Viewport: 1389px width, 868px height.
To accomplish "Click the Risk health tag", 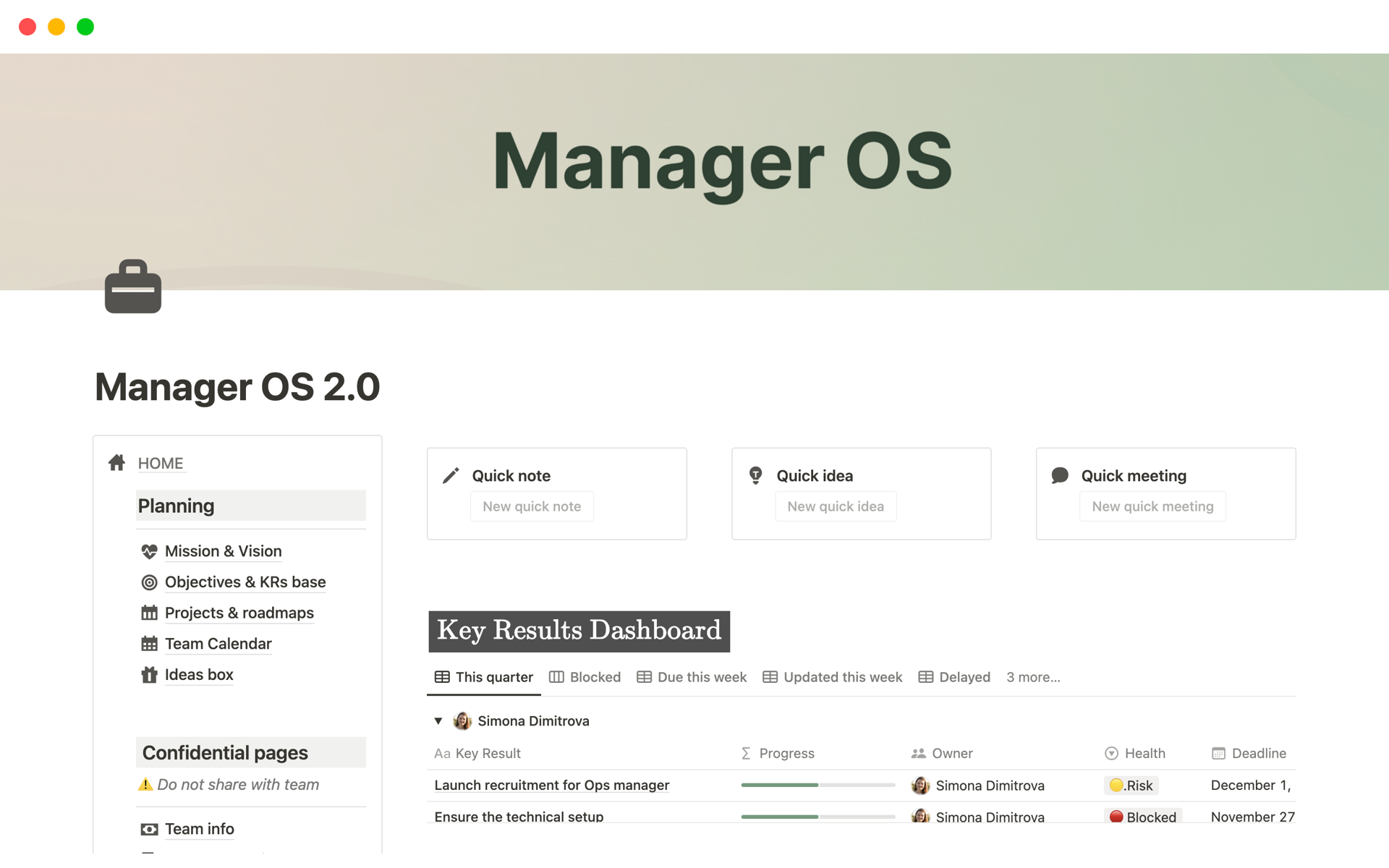I will click(1131, 785).
